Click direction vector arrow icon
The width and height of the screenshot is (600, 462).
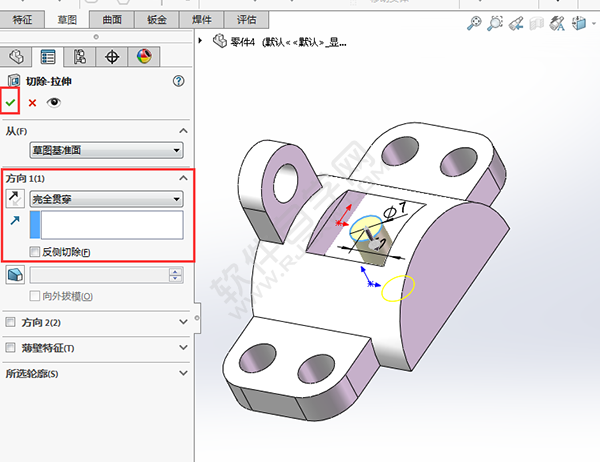[15, 220]
